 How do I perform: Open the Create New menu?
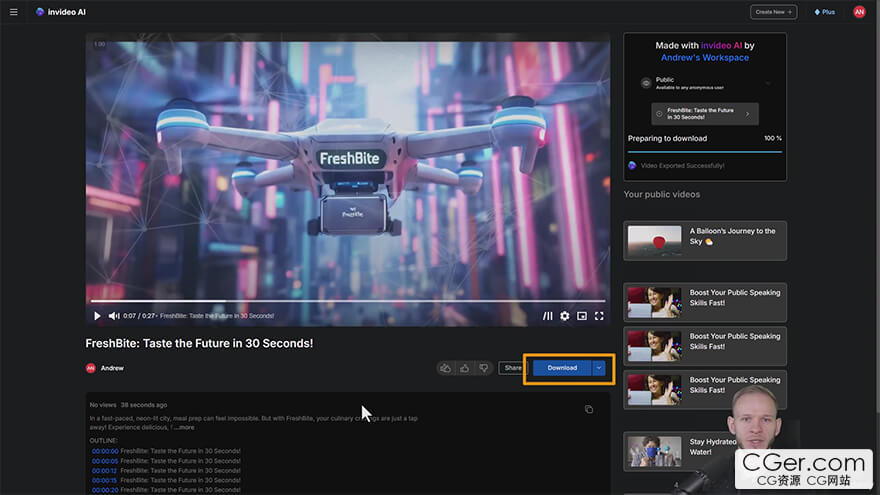tap(773, 12)
